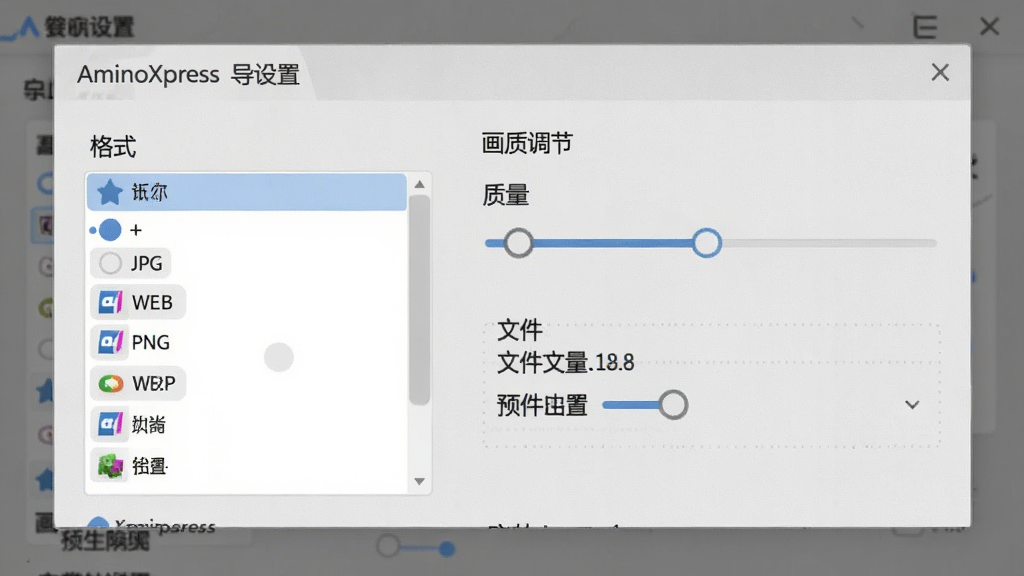Image resolution: width=1024 pixels, height=576 pixels.
Task: Select the starred first format row
Action: coord(247,192)
